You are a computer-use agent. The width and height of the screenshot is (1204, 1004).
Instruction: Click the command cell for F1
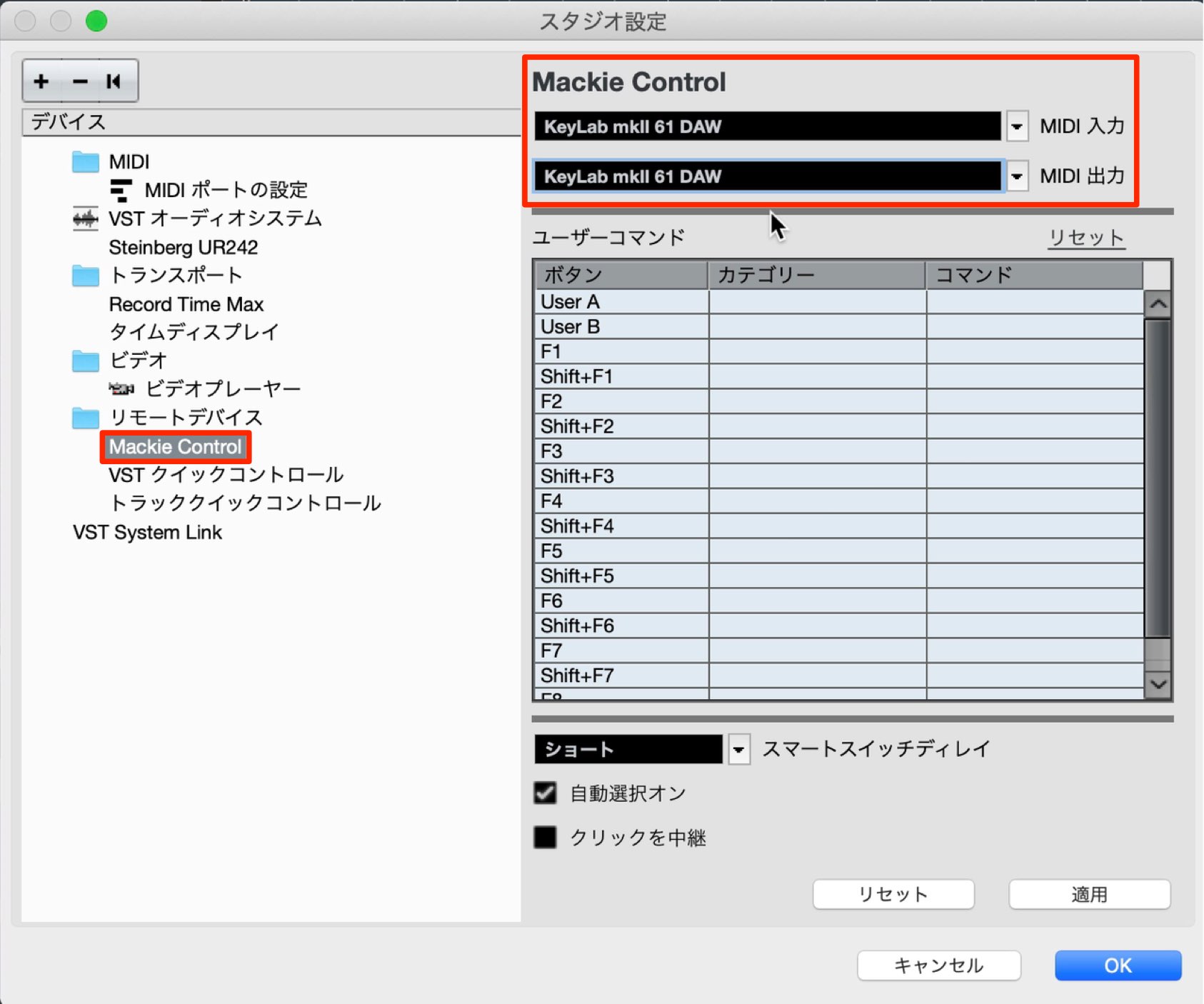(x=1035, y=352)
